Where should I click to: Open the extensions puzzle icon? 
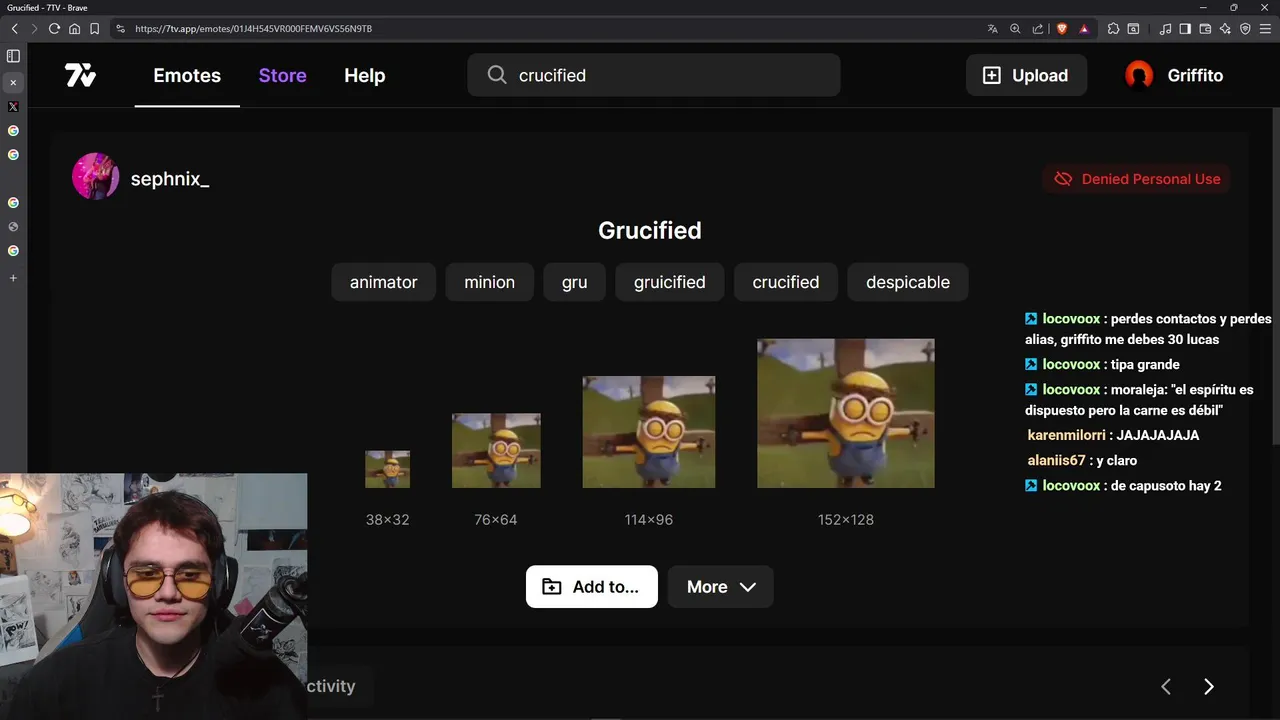1113,29
